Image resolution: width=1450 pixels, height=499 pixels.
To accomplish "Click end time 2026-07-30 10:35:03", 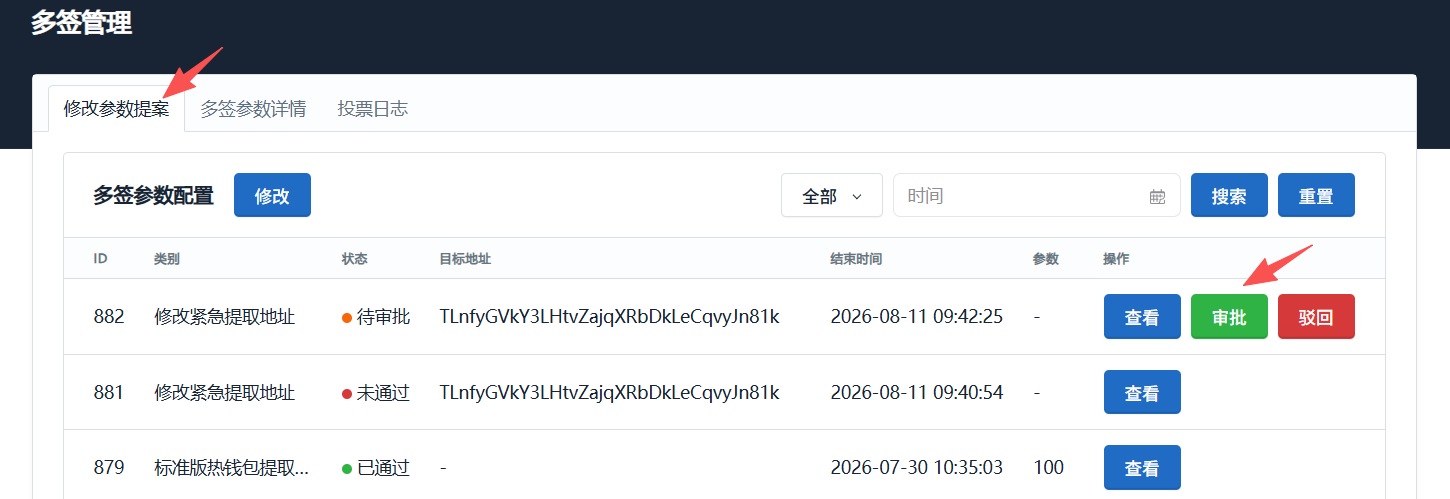I will pos(917,467).
